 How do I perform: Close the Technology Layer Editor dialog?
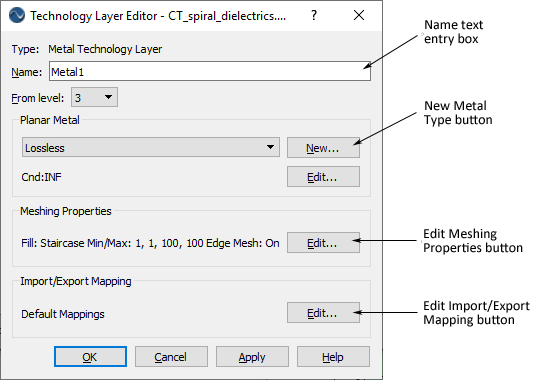pos(359,15)
